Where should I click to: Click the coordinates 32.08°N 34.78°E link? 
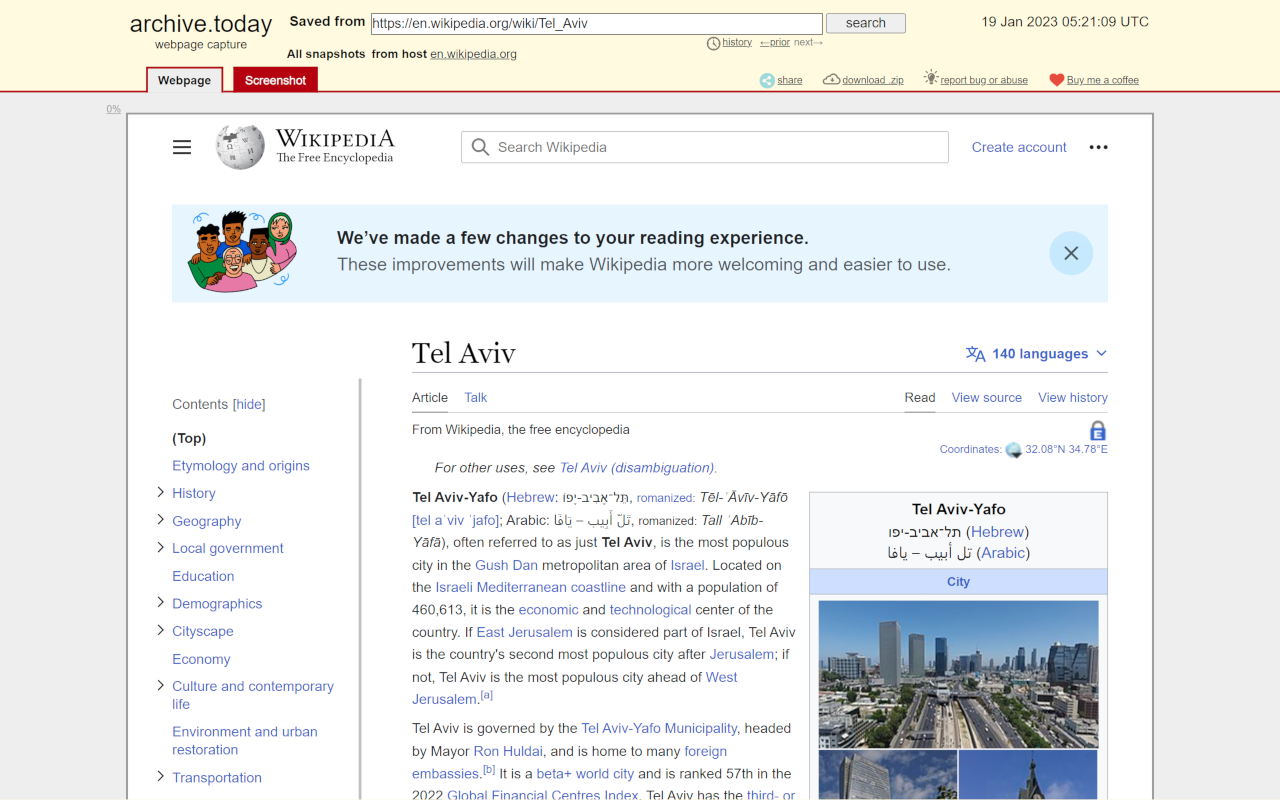(x=1066, y=450)
